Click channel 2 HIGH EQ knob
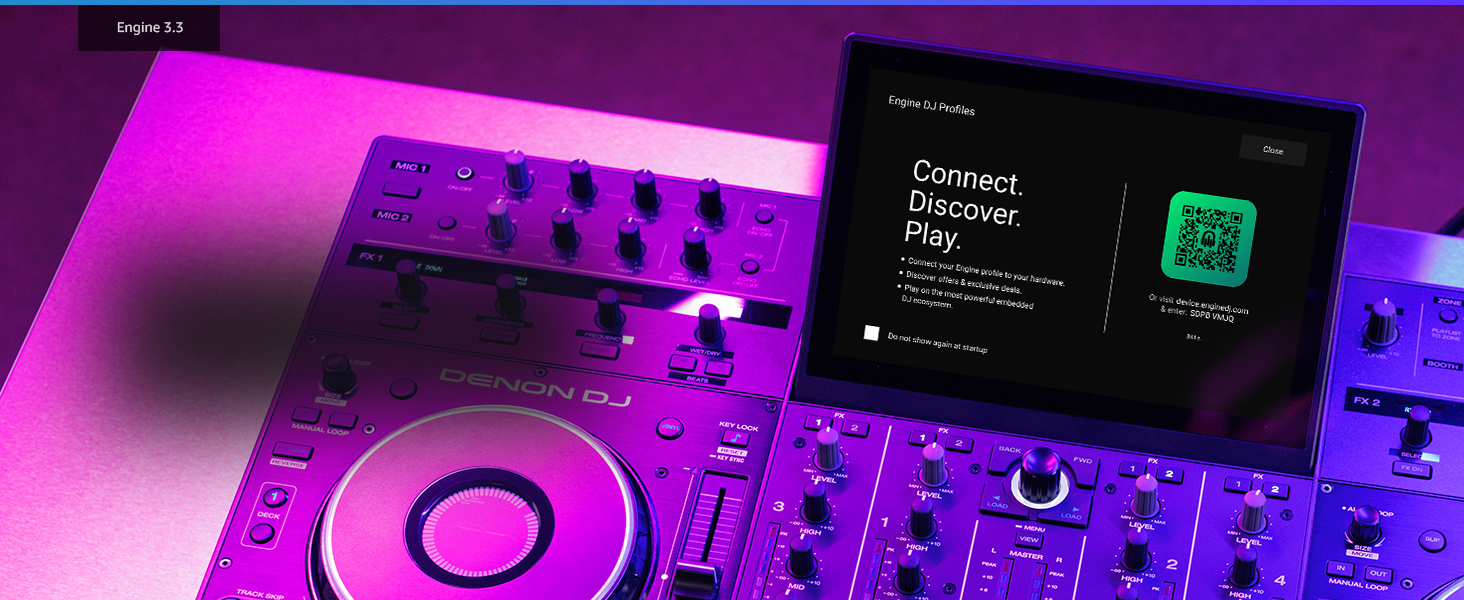Viewport: 1464px width, 600px height. pyautogui.click(x=1136, y=549)
